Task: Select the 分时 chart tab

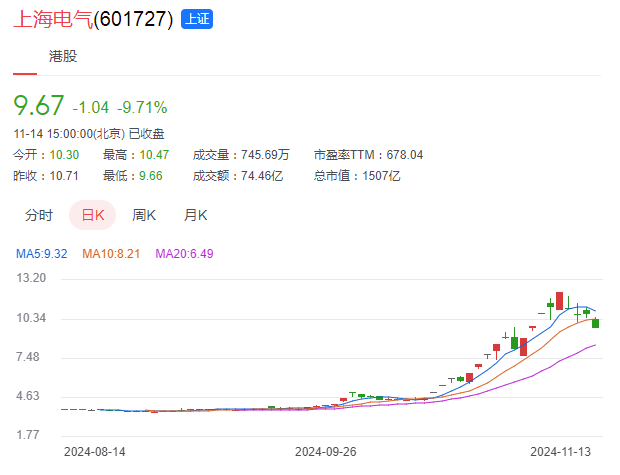Action: [x=39, y=215]
